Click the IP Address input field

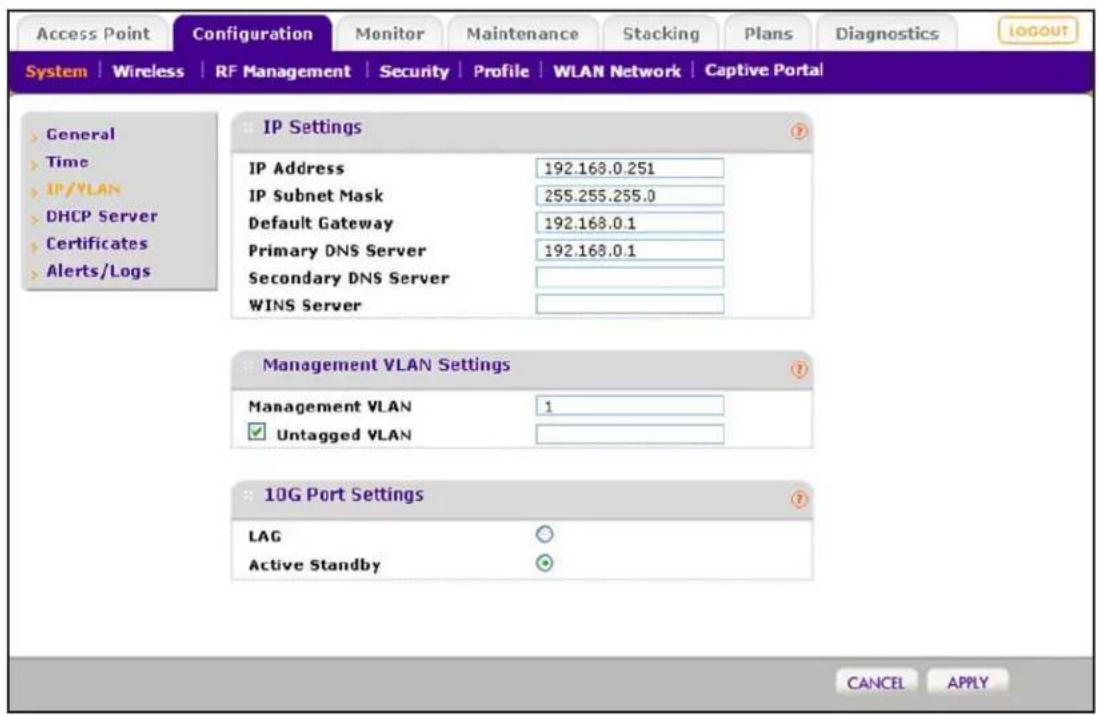tap(630, 168)
